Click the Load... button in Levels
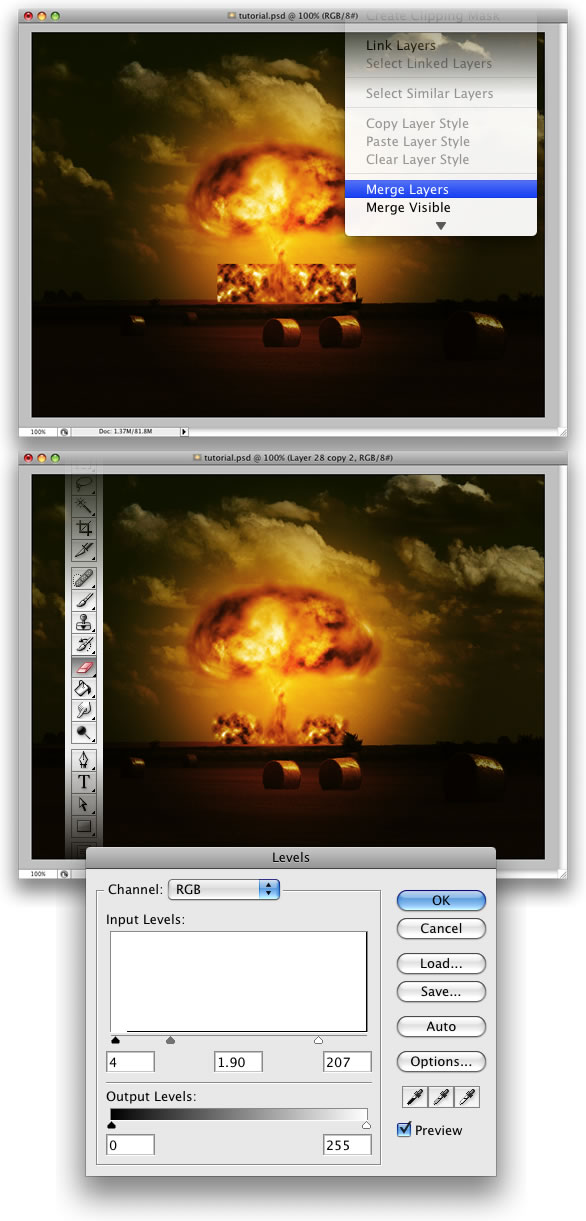Image resolution: width=586 pixels, height=1221 pixels. click(x=441, y=964)
